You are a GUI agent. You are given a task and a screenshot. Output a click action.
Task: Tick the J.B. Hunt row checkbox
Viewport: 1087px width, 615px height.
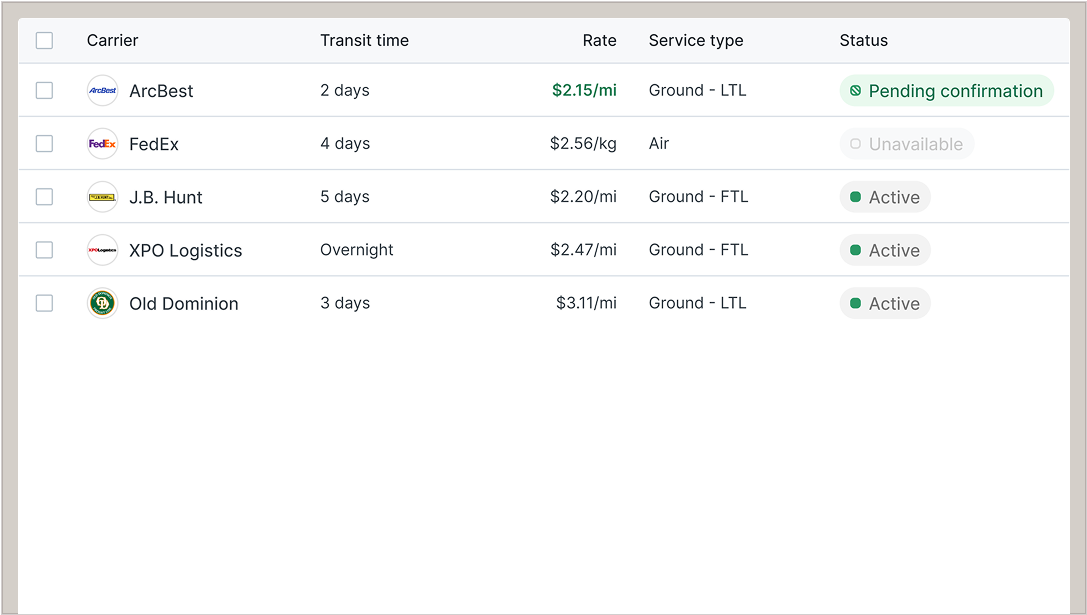point(44,197)
